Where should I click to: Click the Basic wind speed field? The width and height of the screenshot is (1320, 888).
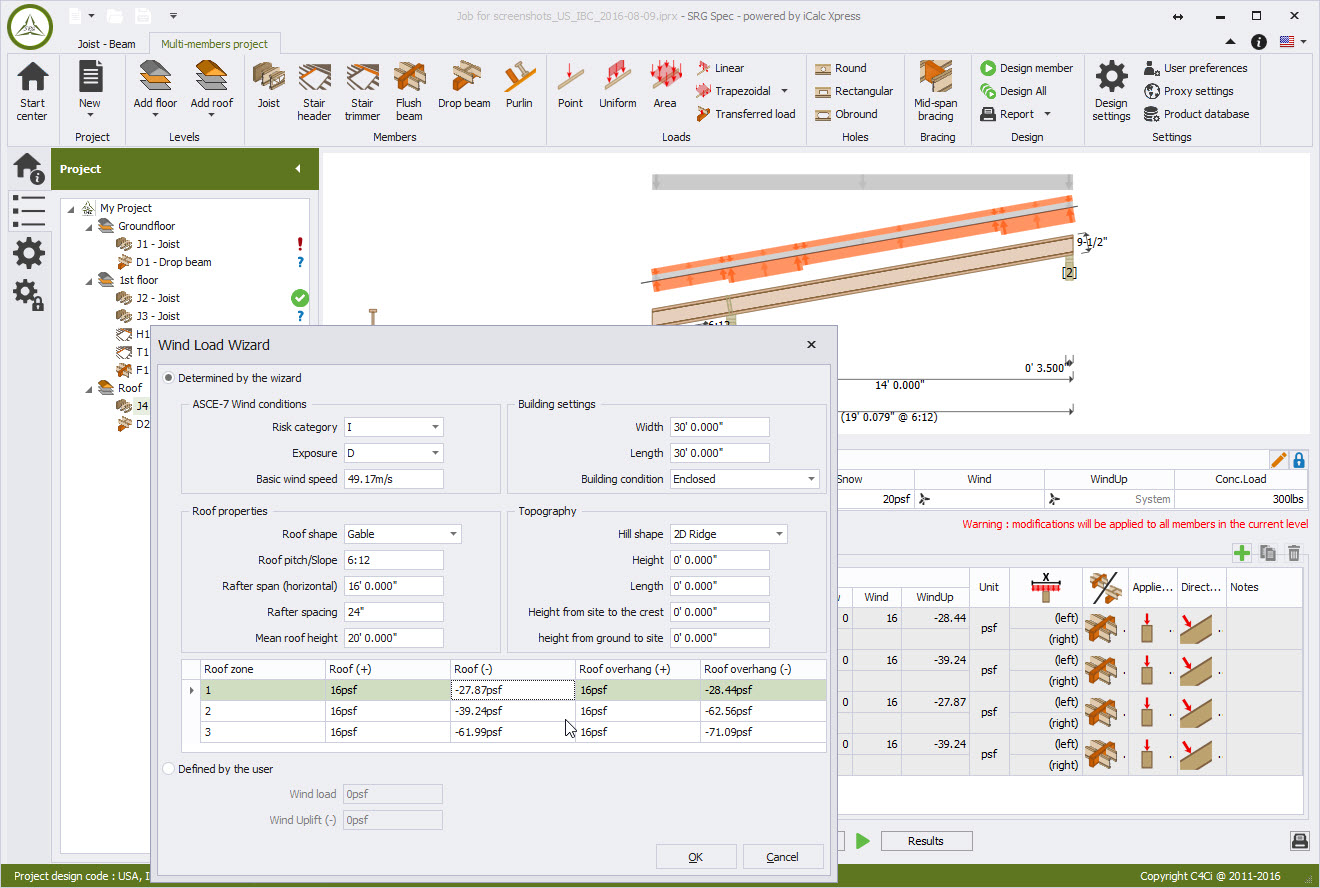[393, 479]
